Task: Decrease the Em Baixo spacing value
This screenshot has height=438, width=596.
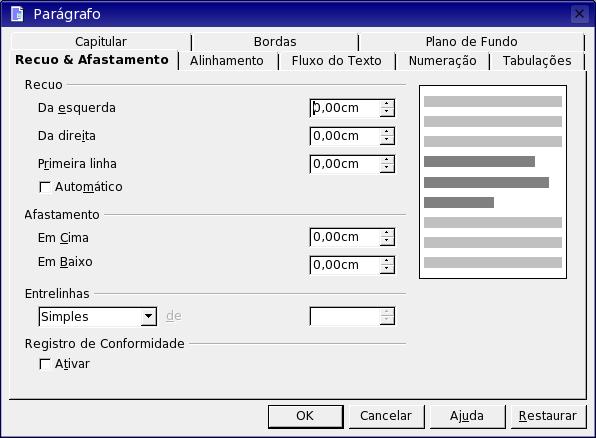Action: click(387, 268)
